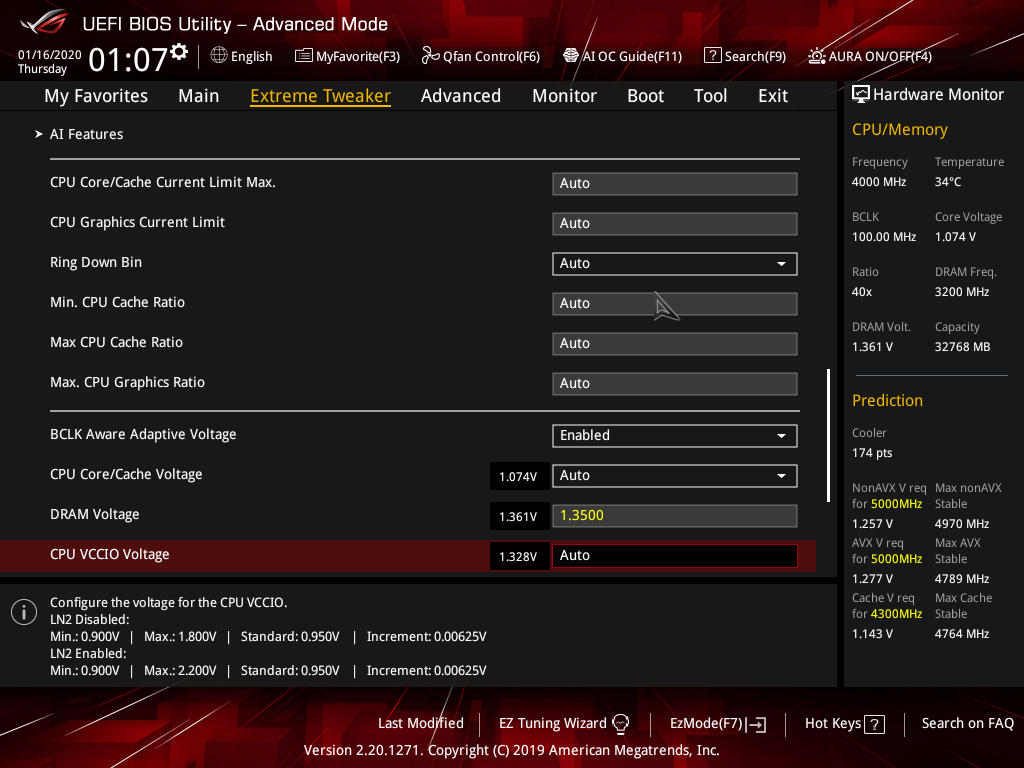This screenshot has height=768, width=1024.
Task: Click the DRAM Voltage 1.3500 field
Action: (675, 515)
